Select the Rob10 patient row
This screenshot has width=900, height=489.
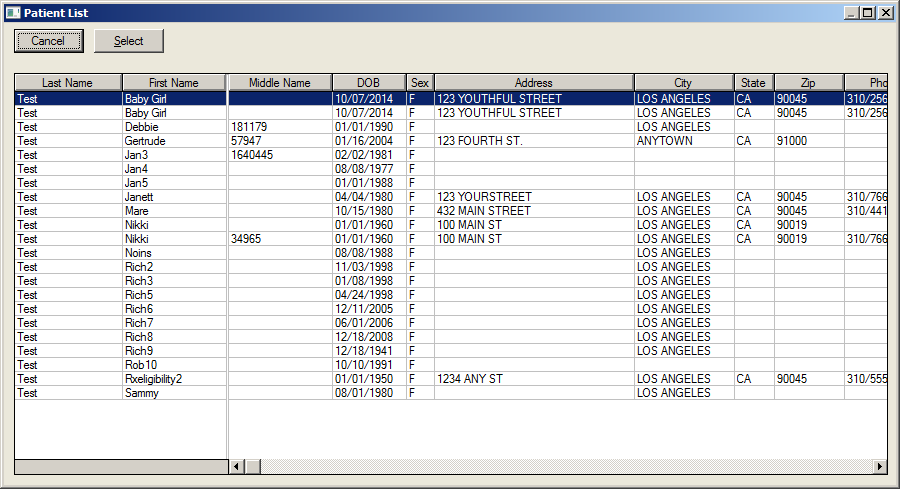coord(451,365)
